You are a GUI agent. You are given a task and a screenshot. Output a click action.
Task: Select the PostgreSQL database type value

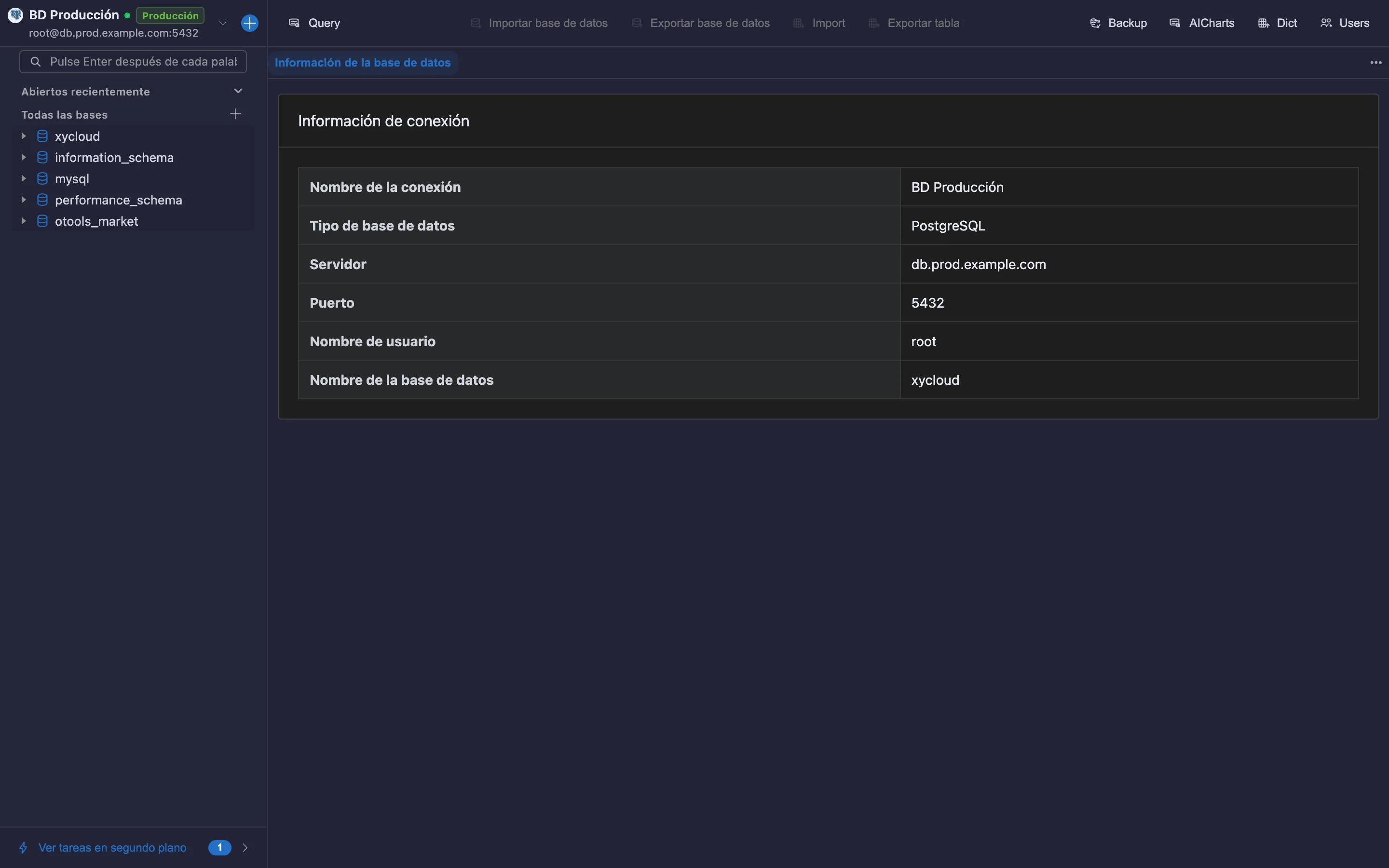pyautogui.click(x=948, y=226)
